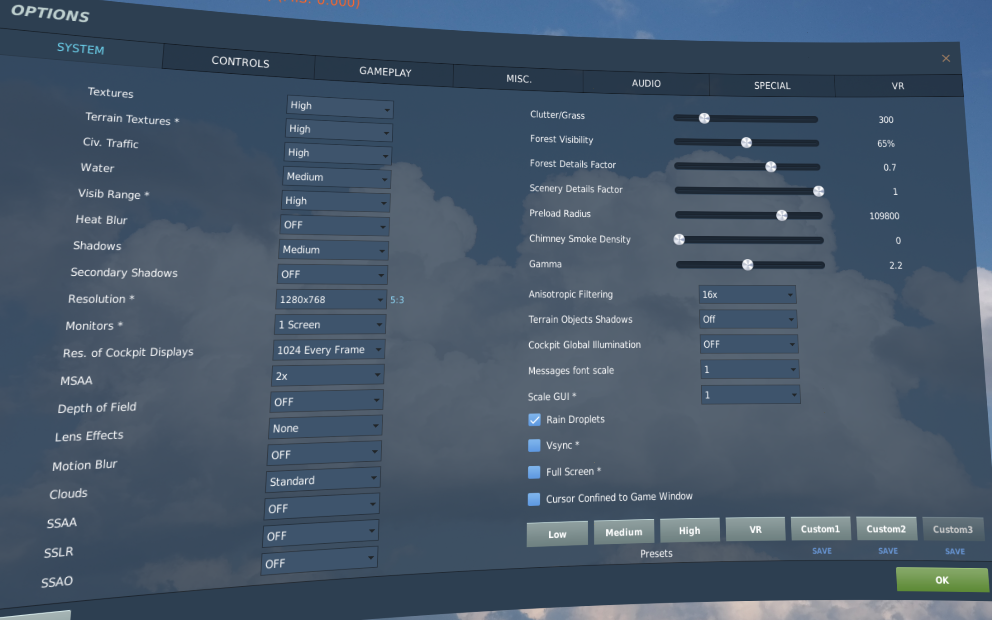This screenshot has height=620, width=992.
Task: Apply the Medium graphics preset
Action: [624, 532]
